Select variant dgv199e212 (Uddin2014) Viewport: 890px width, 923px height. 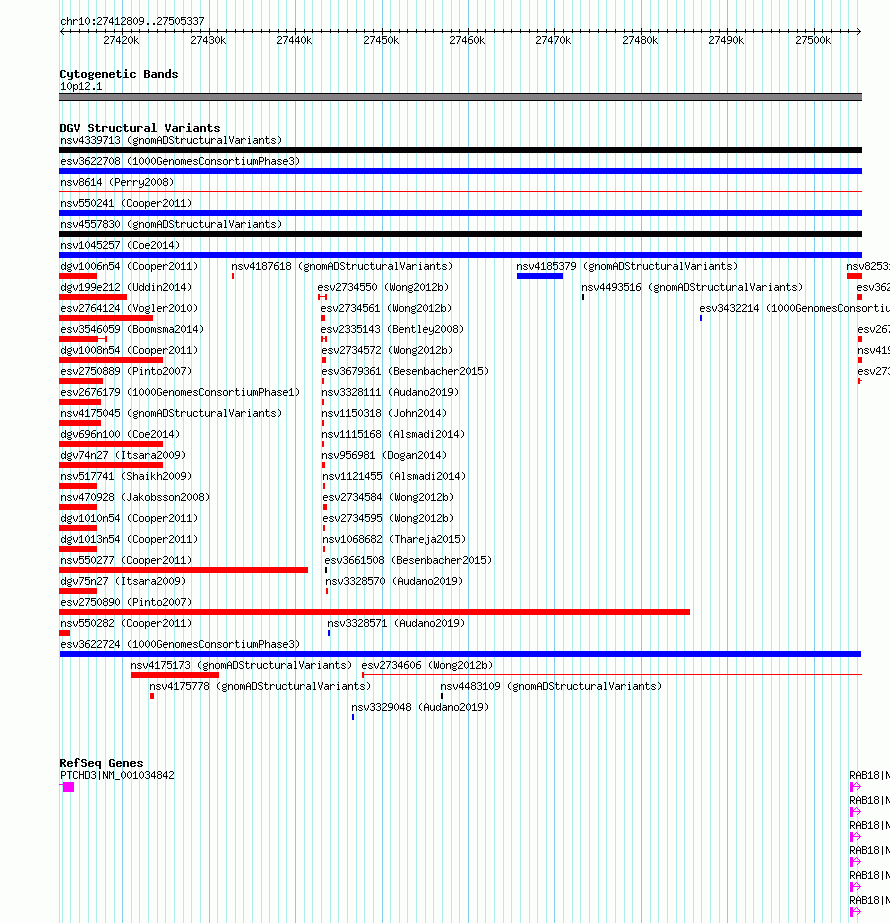(126, 287)
